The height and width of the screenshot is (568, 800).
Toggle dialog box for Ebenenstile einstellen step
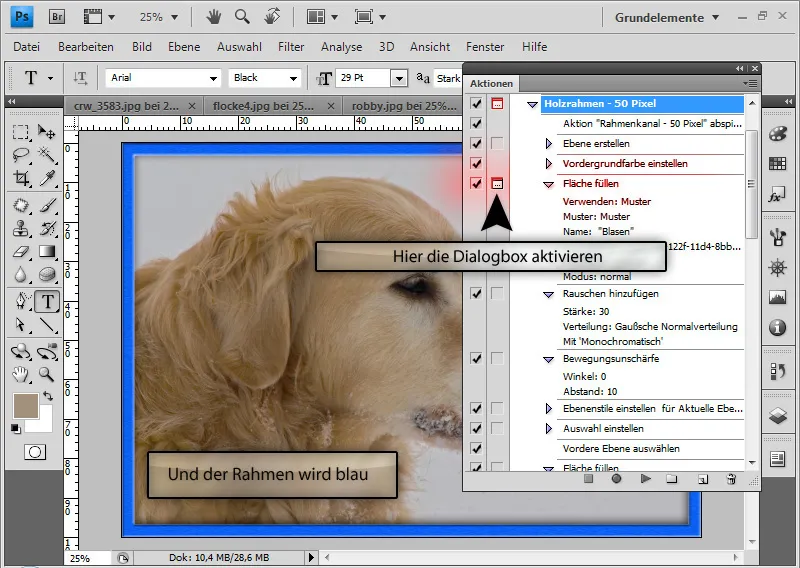click(497, 408)
